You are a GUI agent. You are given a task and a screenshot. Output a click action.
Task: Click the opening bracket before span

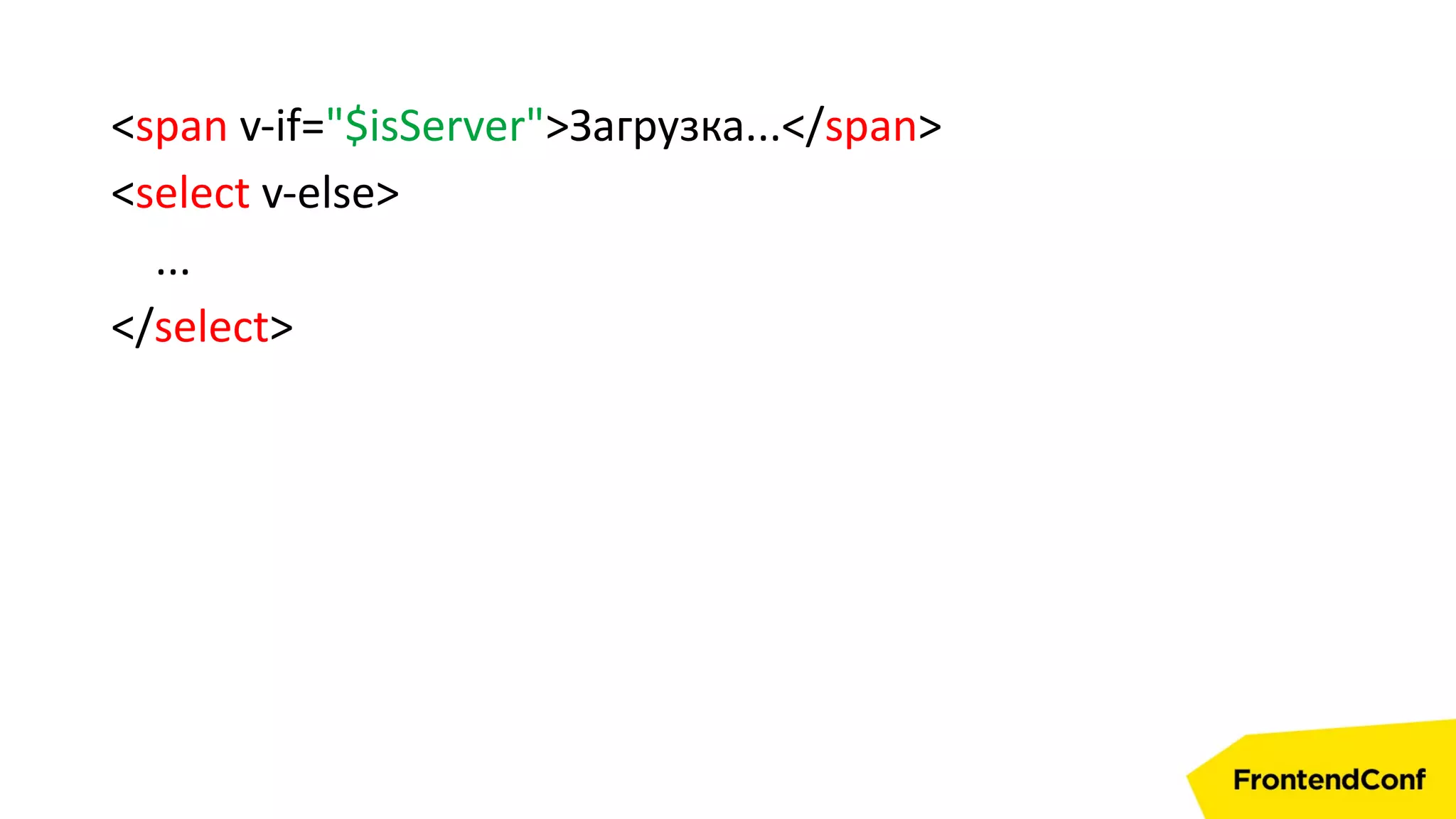[x=123, y=128]
